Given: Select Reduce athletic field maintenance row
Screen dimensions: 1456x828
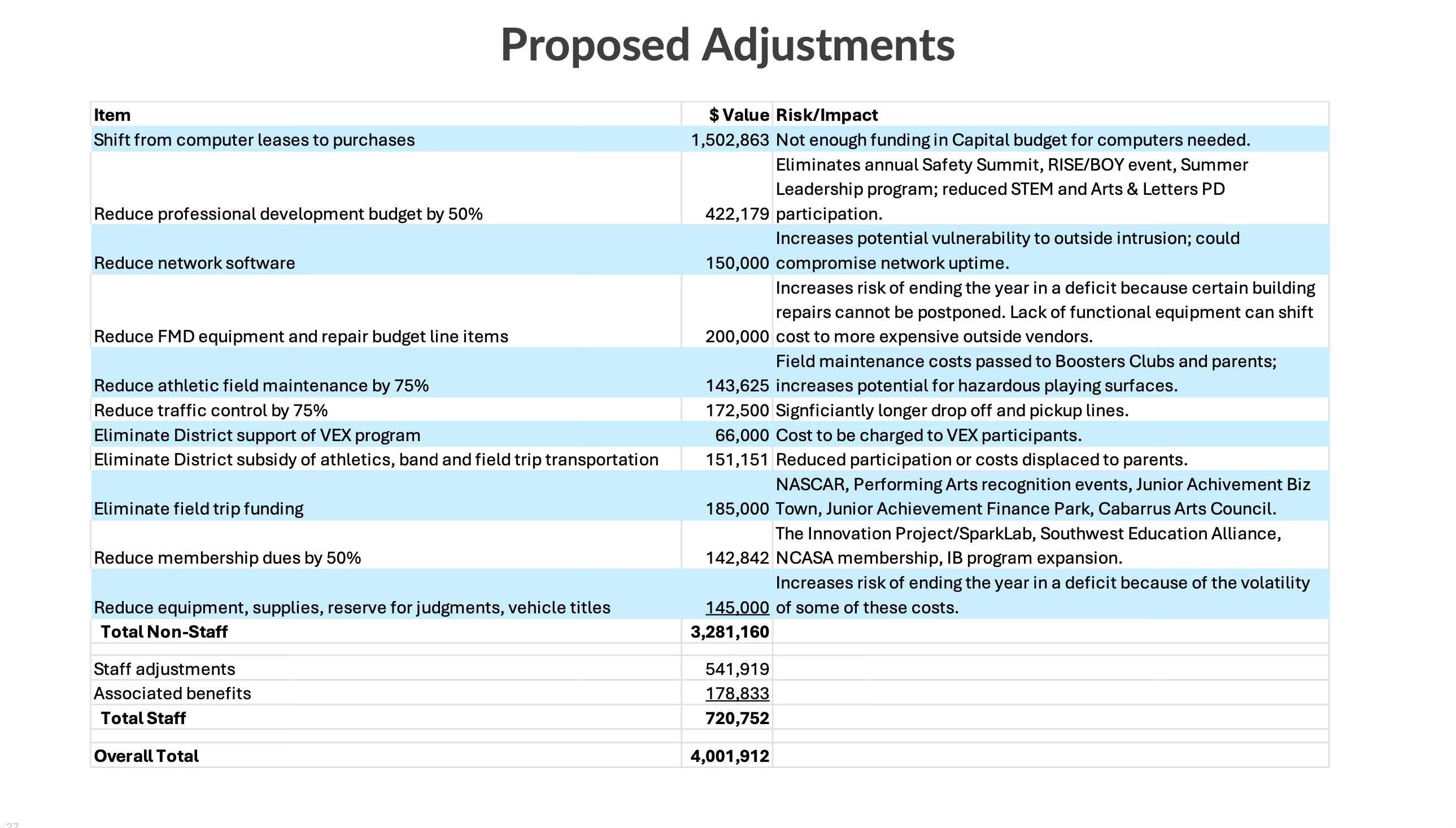Looking at the screenshot, I should (x=261, y=386).
